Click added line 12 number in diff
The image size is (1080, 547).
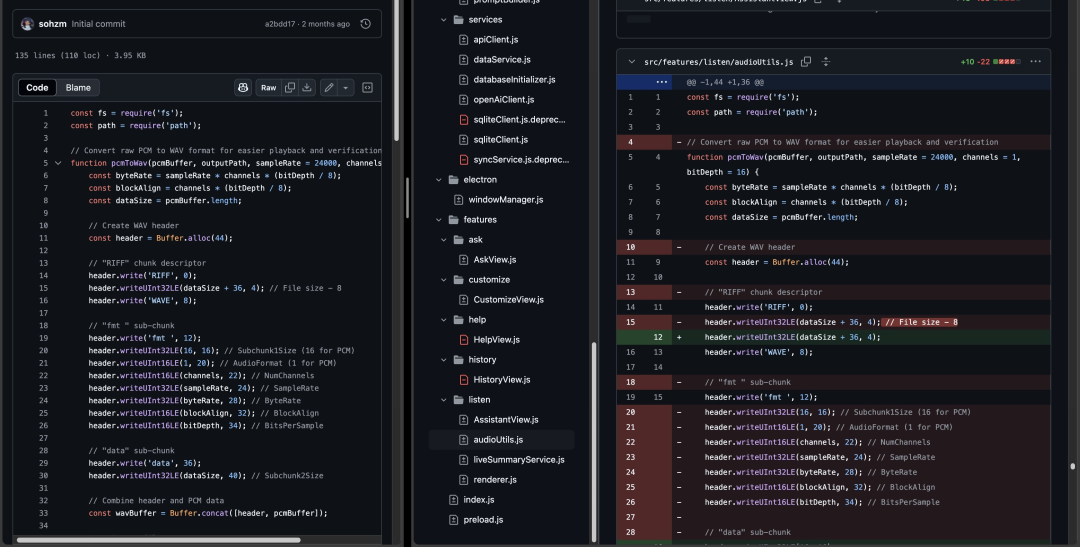pyautogui.click(x=658, y=337)
